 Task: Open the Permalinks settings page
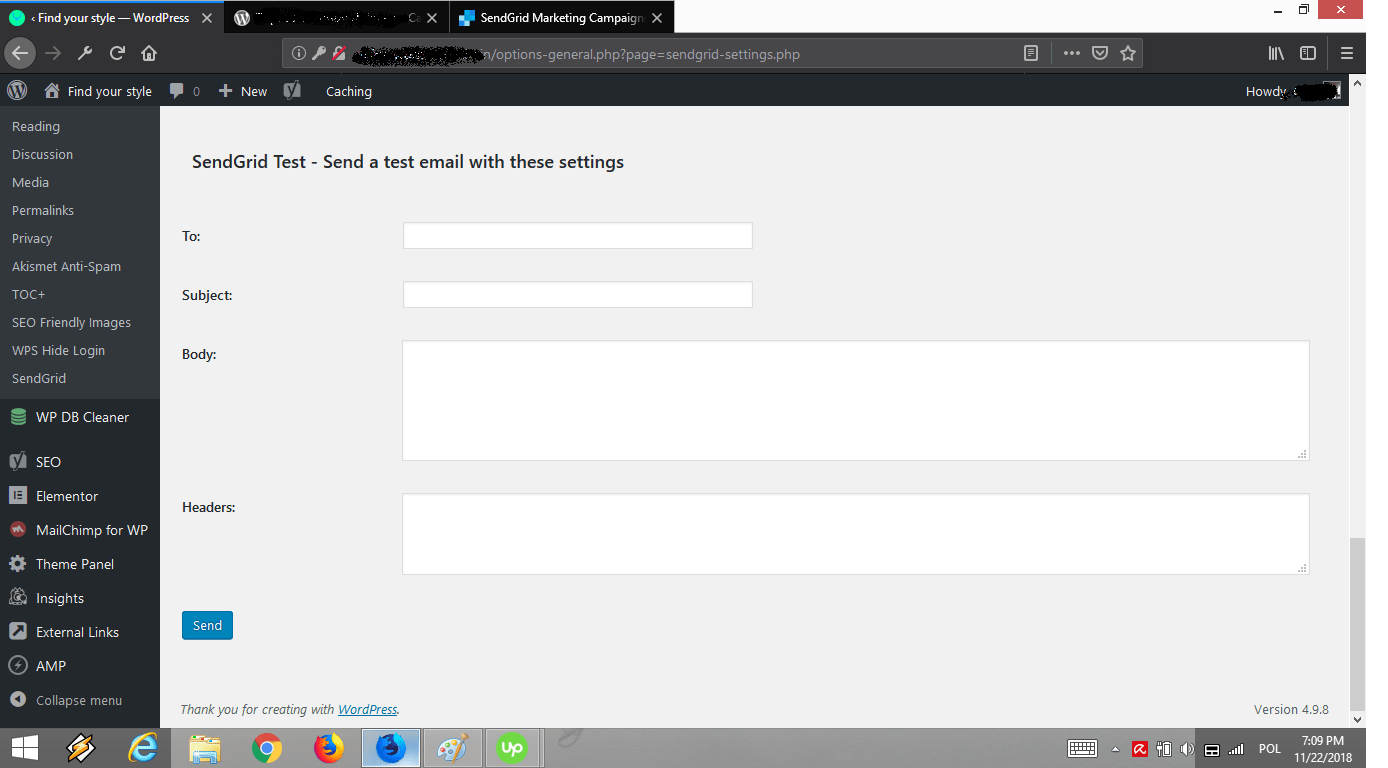43,210
